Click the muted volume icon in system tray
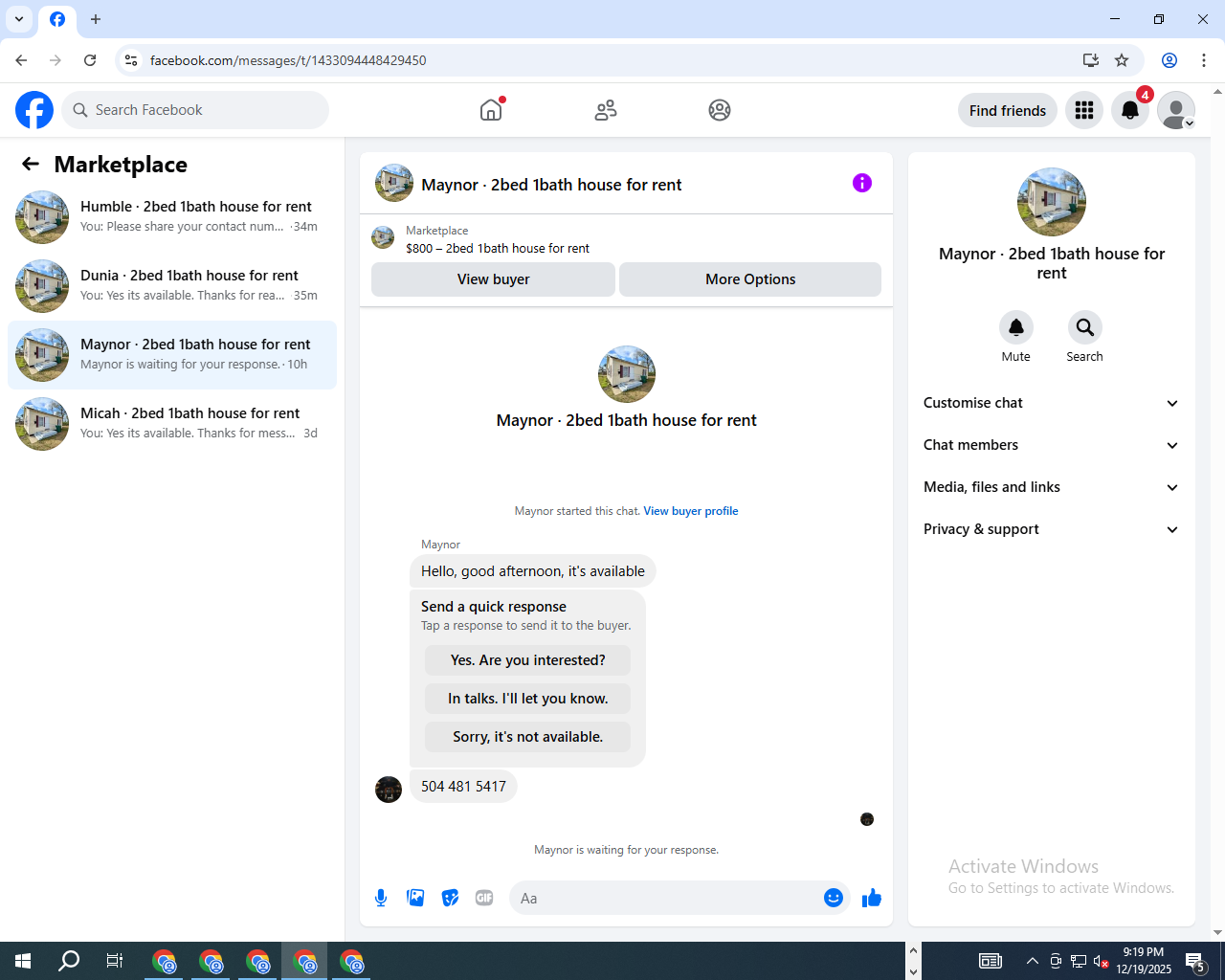 point(1102,961)
